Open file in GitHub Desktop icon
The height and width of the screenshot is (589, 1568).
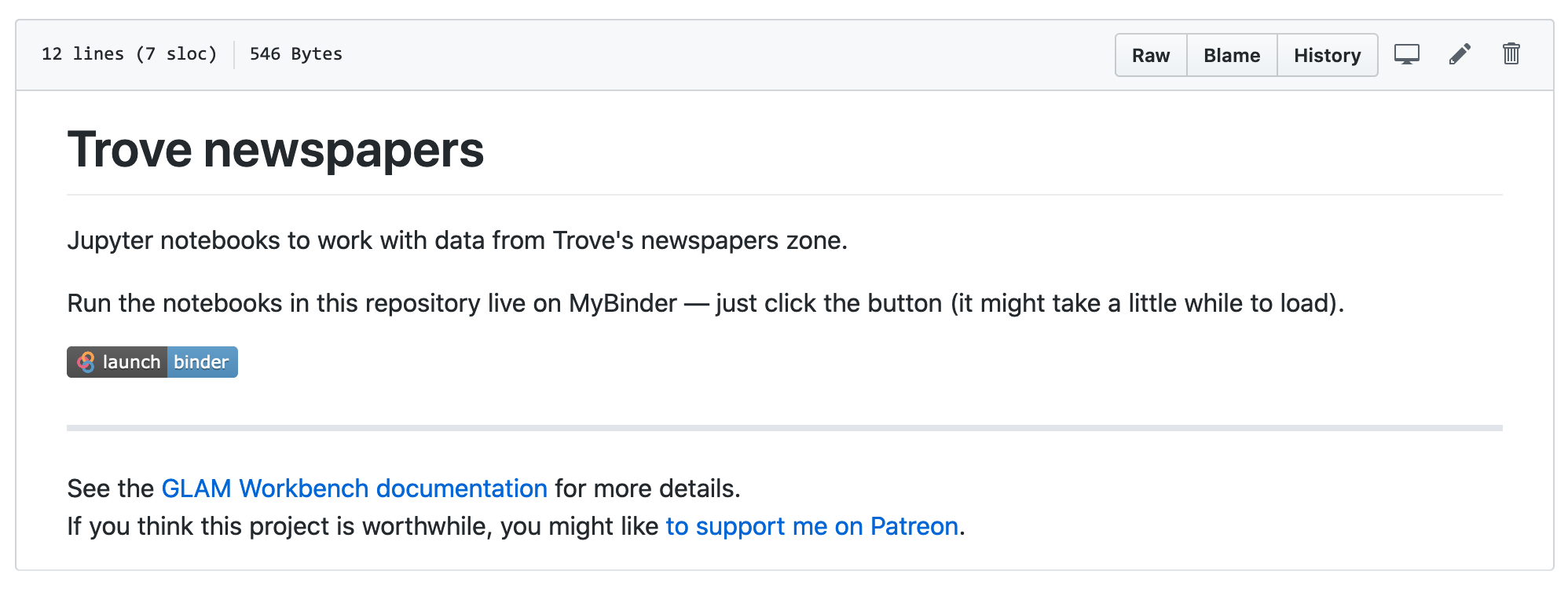click(x=1406, y=54)
